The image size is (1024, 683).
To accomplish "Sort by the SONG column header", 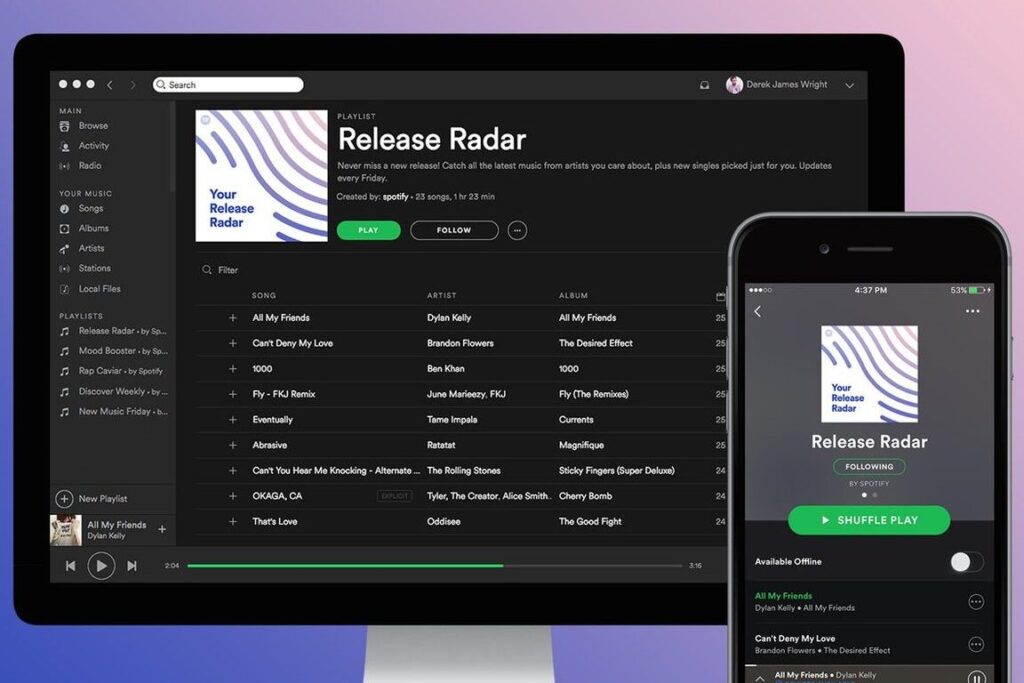I will coord(264,296).
